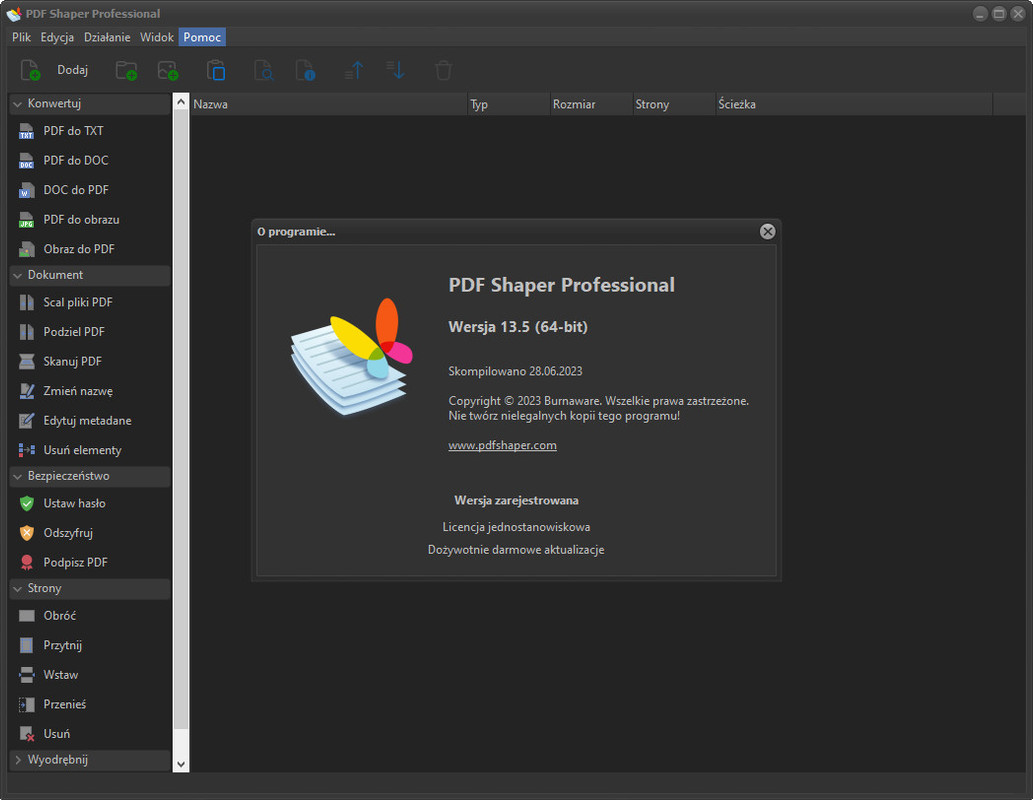Open the Pomoc menu
The height and width of the screenshot is (800, 1033).
click(x=202, y=37)
